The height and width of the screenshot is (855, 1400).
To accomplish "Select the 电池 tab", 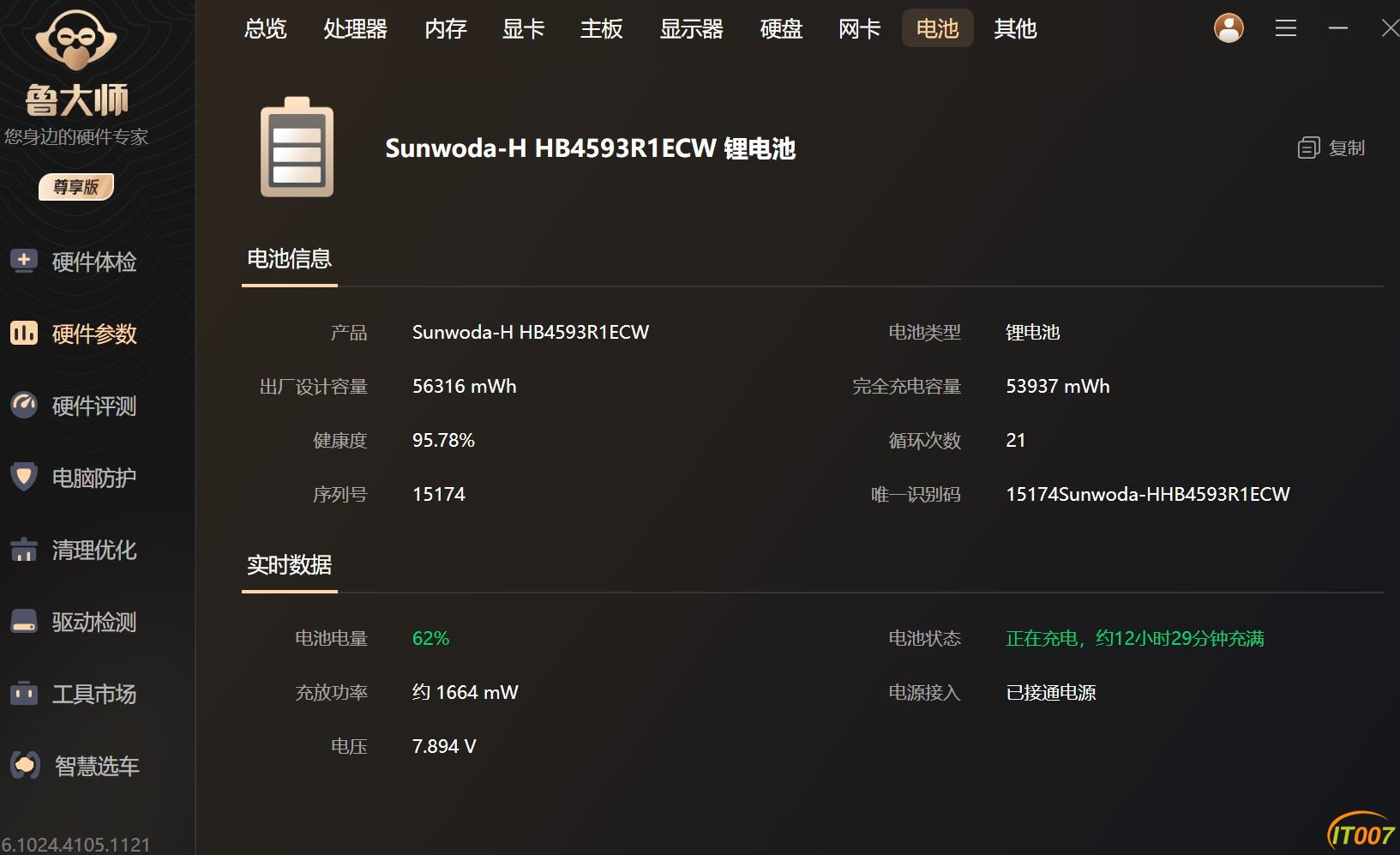I will pos(938,28).
